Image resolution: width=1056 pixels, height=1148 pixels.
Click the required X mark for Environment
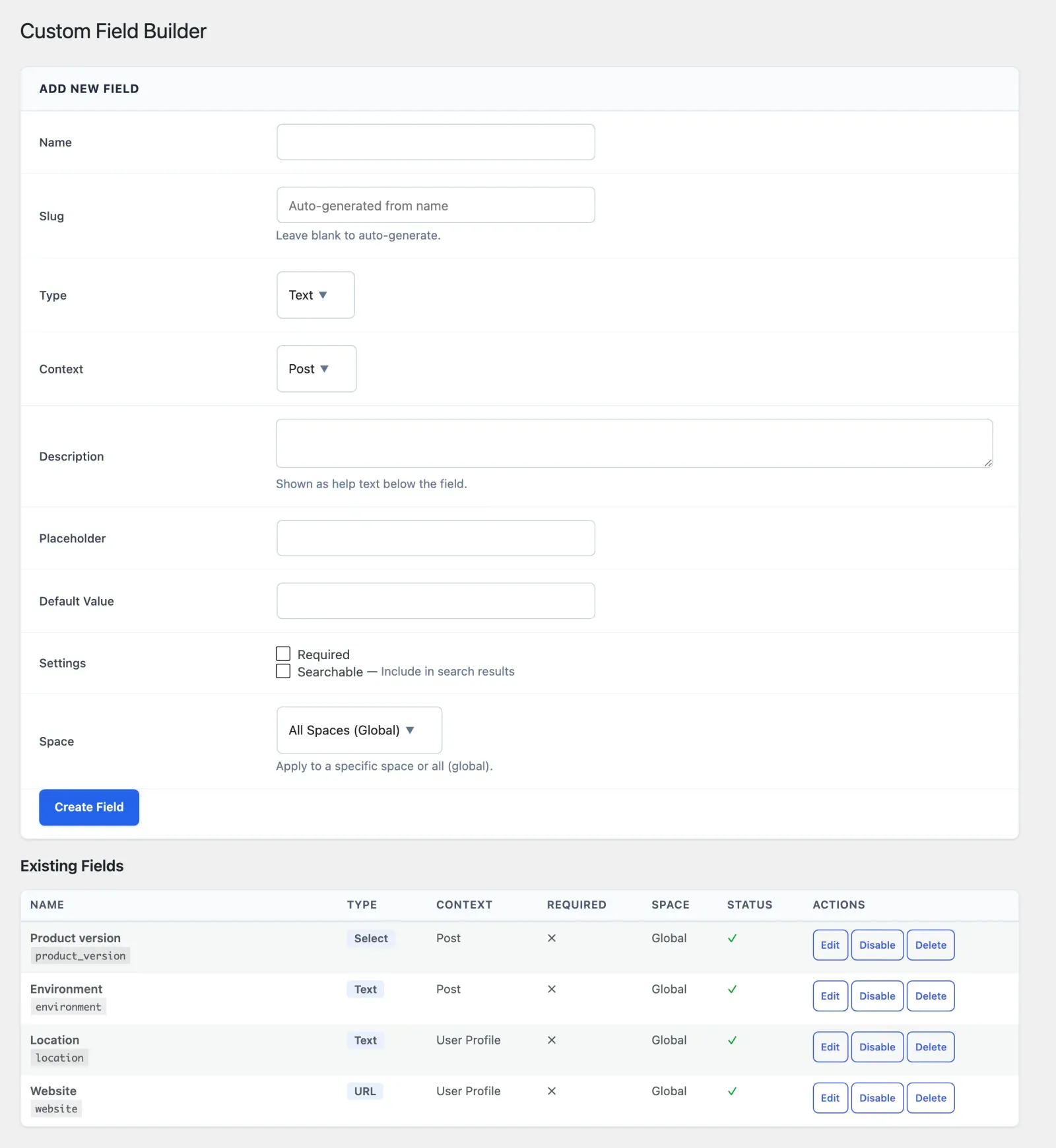pyautogui.click(x=552, y=989)
